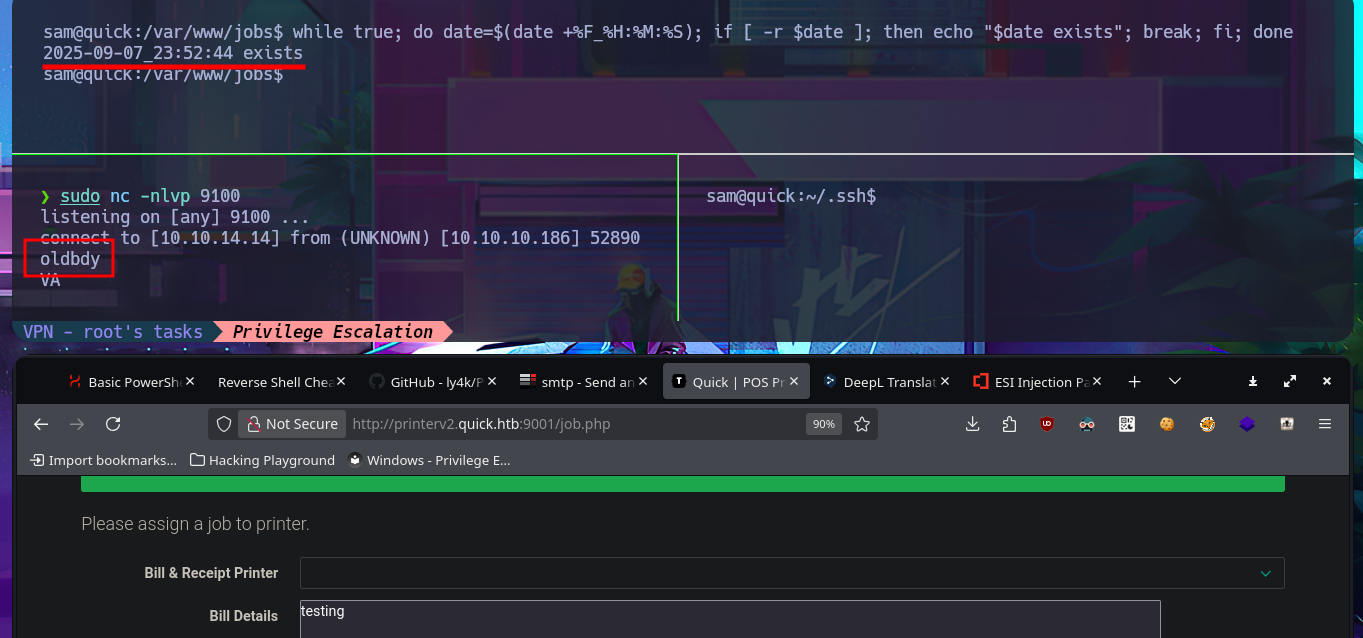
Task: Click into the Bill Details text area
Action: pyautogui.click(x=730, y=619)
